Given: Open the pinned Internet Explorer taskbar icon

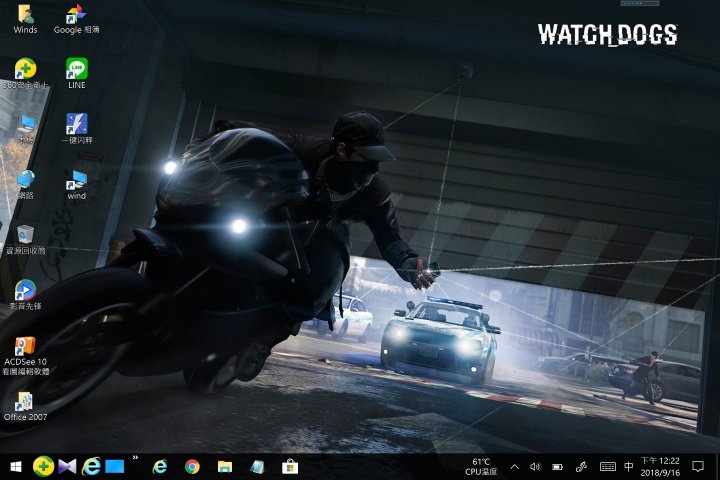Looking at the screenshot, I should pyautogui.click(x=160, y=467).
